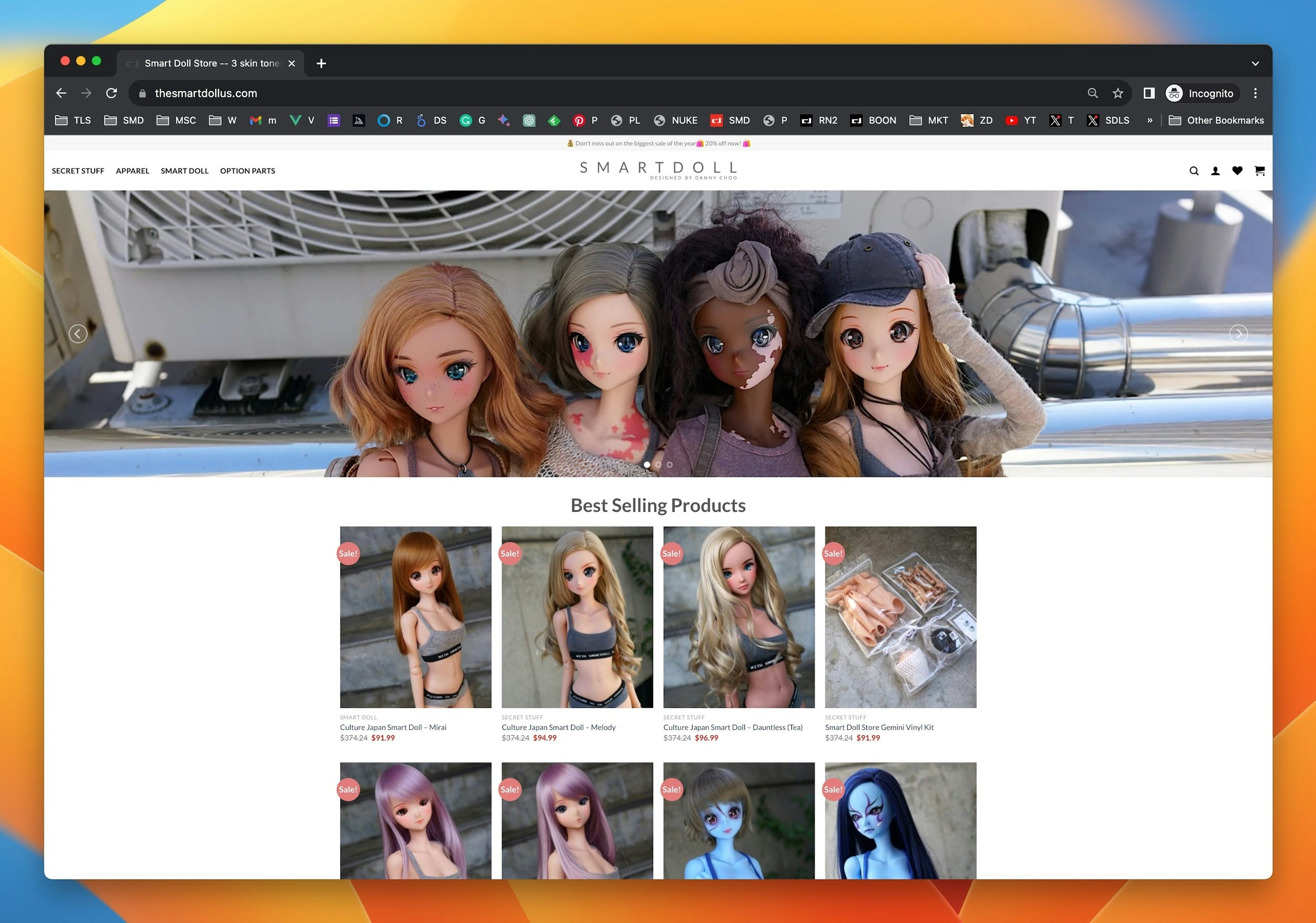The width and height of the screenshot is (1316, 923).
Task: Go to previous hero slide
Action: pos(78,334)
